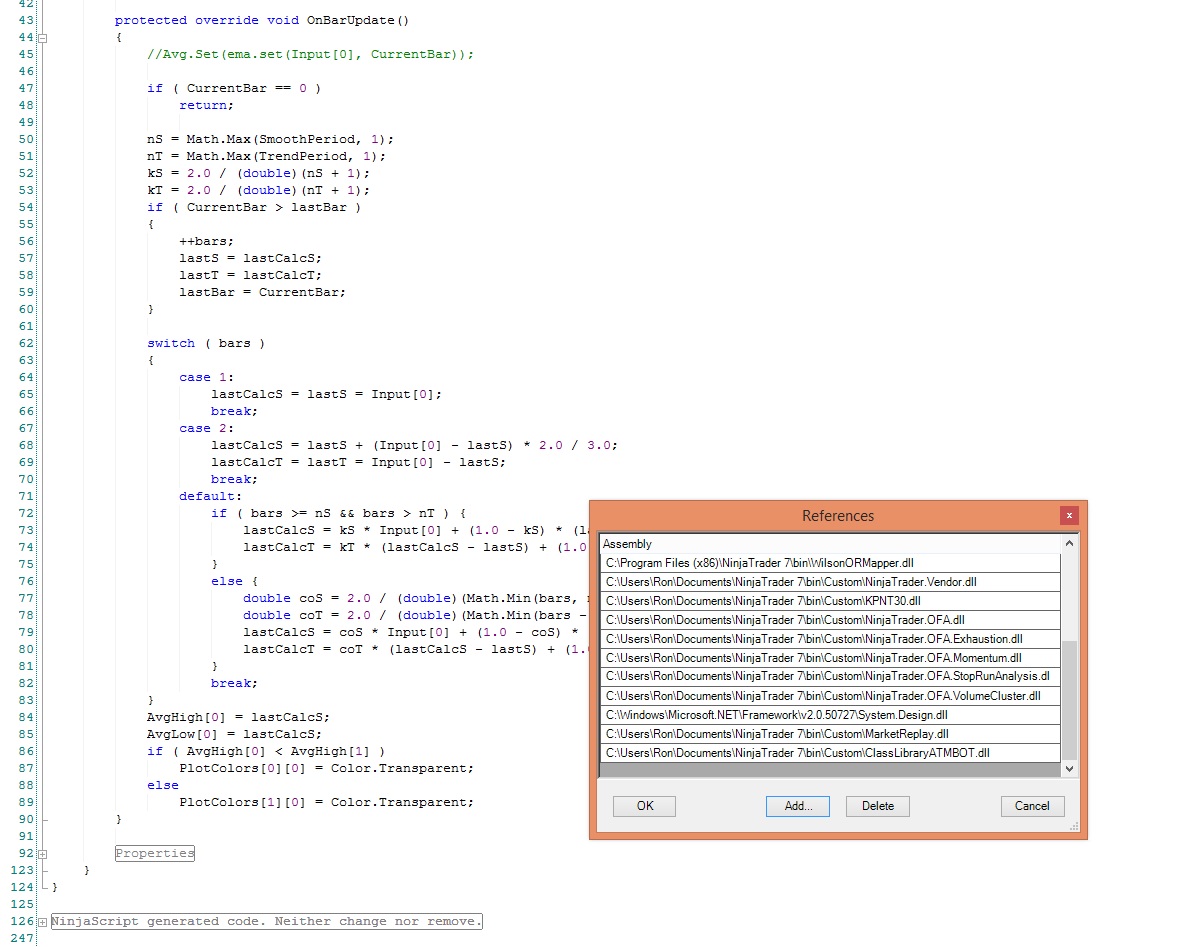Select the NinjaTrader.OFA.Exhaustion.dll row
Image resolution: width=1185 pixels, height=947 pixels.
(x=829, y=639)
